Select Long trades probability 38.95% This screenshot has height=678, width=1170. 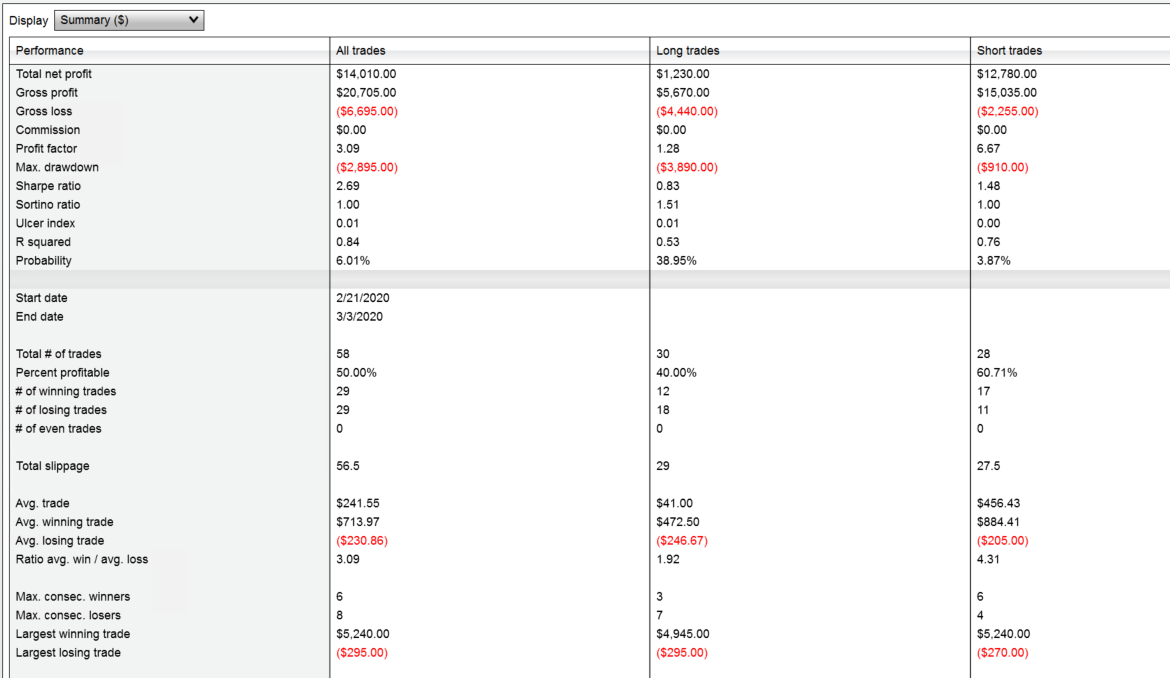pyautogui.click(x=676, y=260)
